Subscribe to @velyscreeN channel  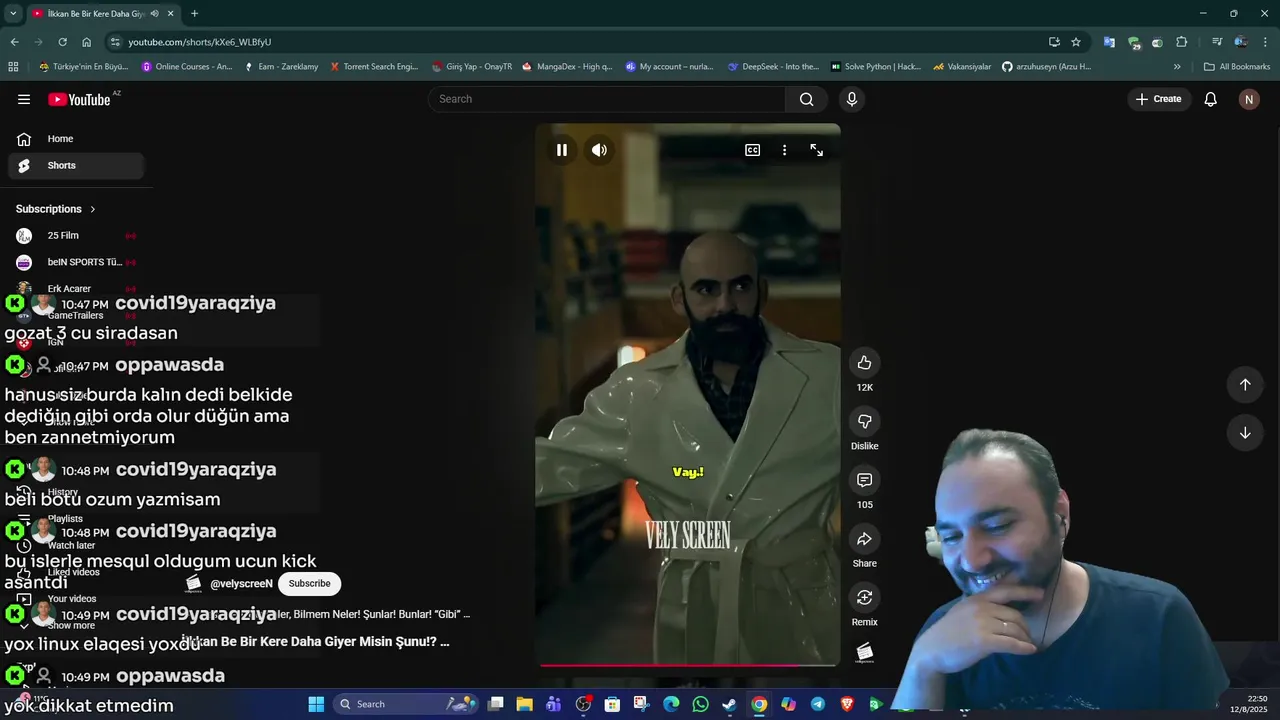(x=309, y=583)
